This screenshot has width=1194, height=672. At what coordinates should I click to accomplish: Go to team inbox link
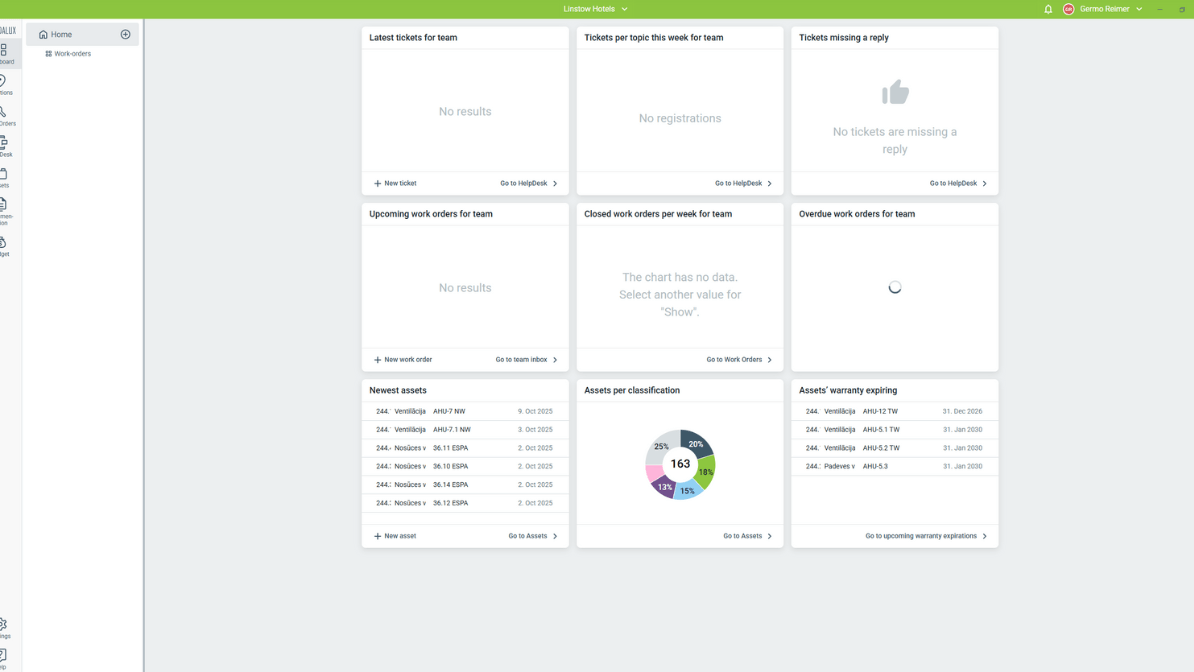(x=526, y=359)
